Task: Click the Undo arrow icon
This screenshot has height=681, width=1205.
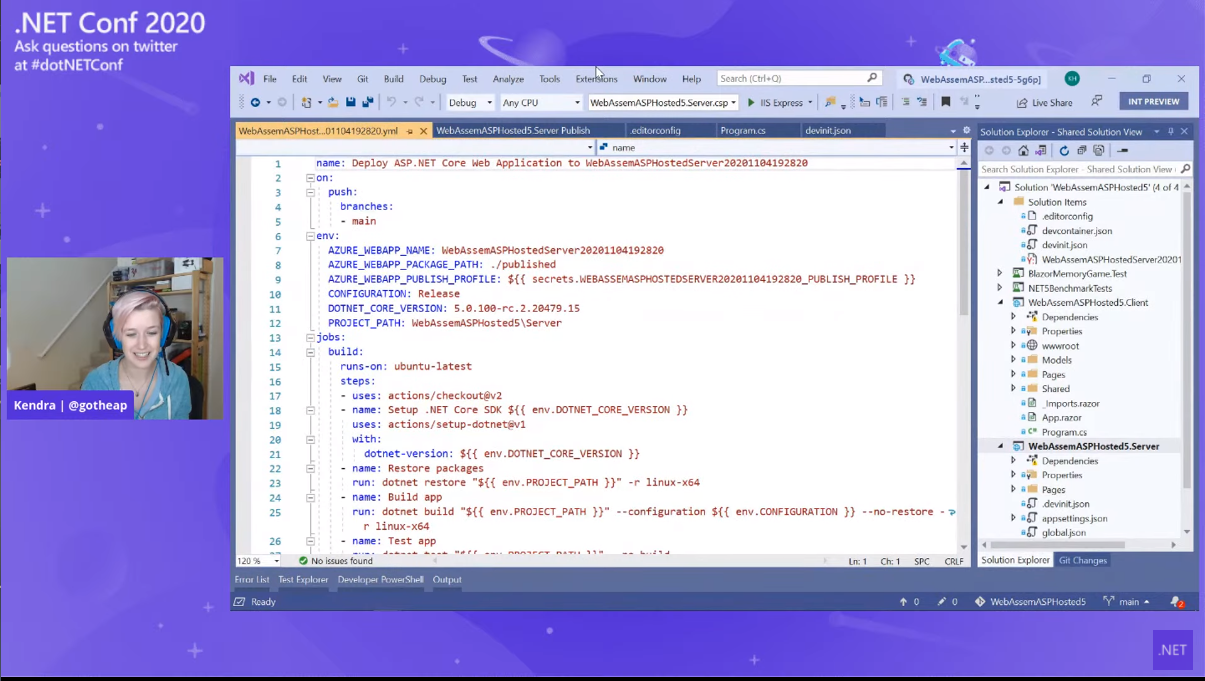Action: point(391,102)
